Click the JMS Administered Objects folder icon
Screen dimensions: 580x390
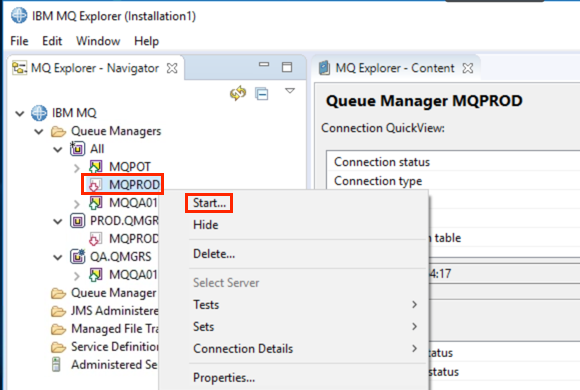point(58,311)
